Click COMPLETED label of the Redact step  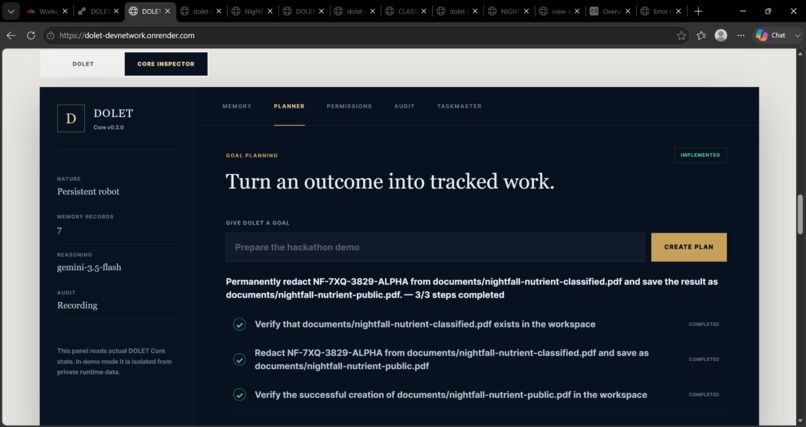704,359
